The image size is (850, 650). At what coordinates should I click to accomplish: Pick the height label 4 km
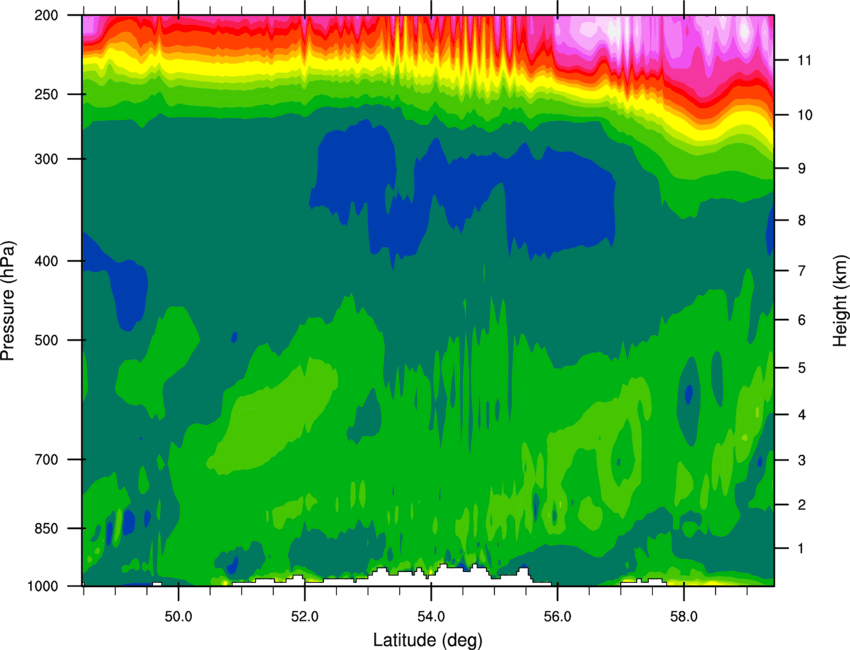tap(802, 415)
